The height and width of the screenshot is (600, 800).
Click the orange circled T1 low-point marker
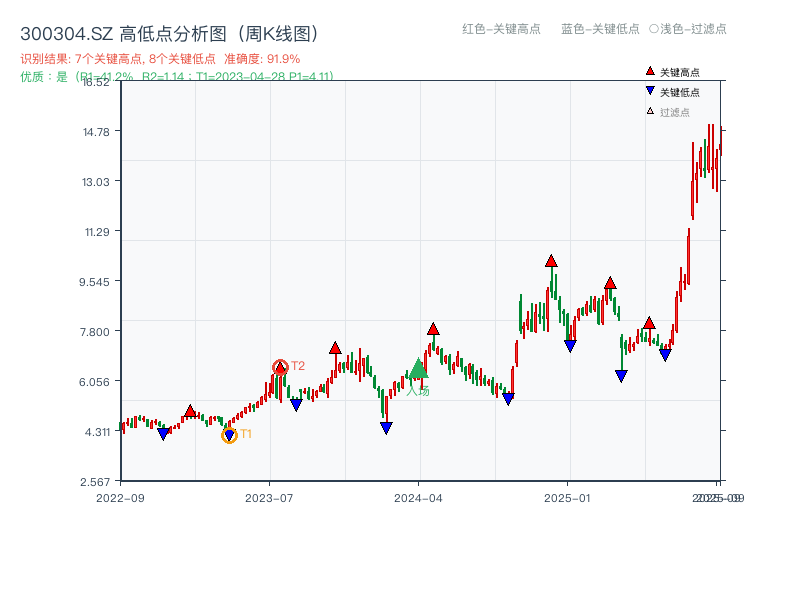[230, 435]
